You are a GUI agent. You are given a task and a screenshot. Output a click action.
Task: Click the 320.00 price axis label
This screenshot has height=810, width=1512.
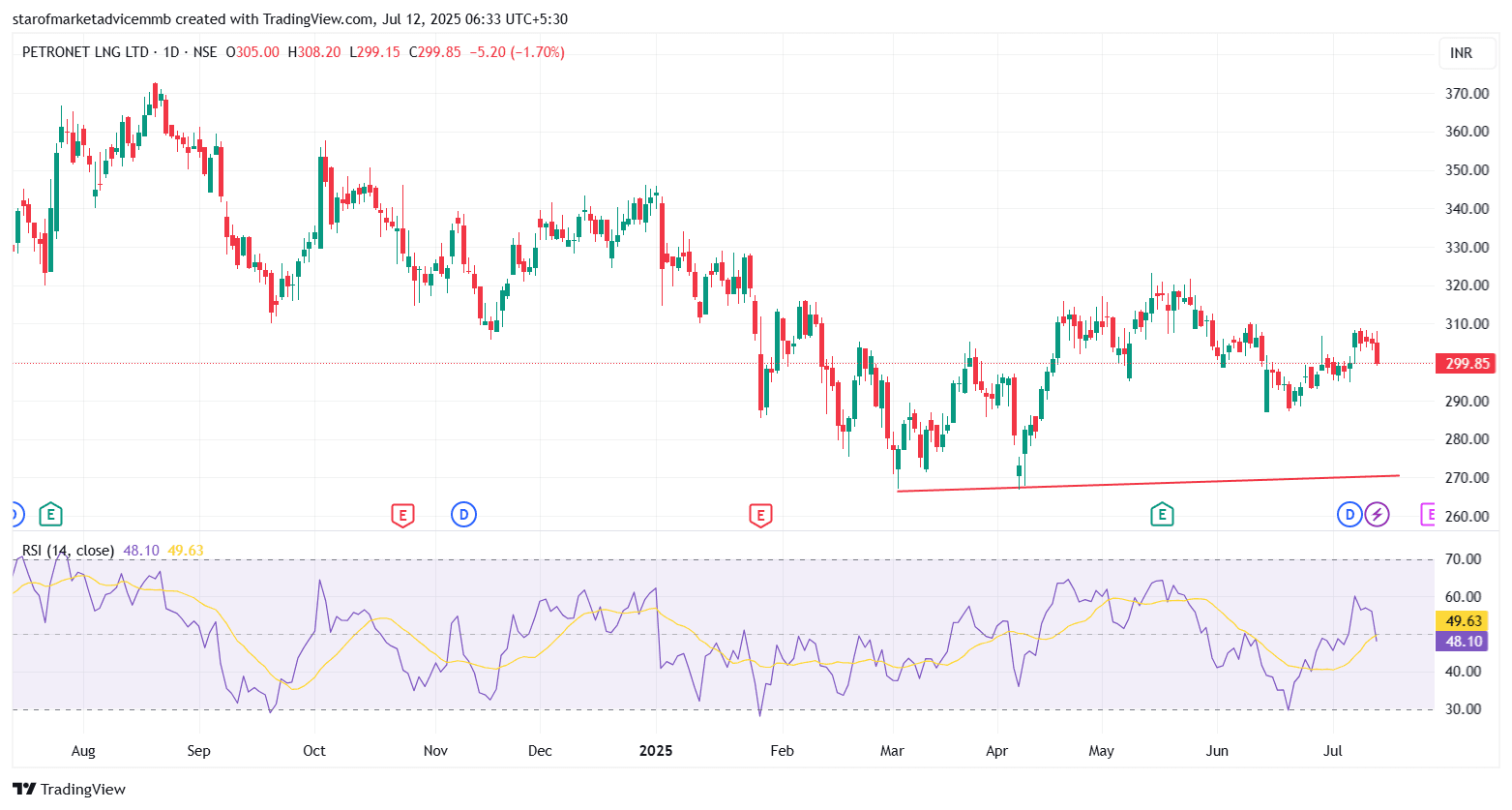pyautogui.click(x=1467, y=285)
